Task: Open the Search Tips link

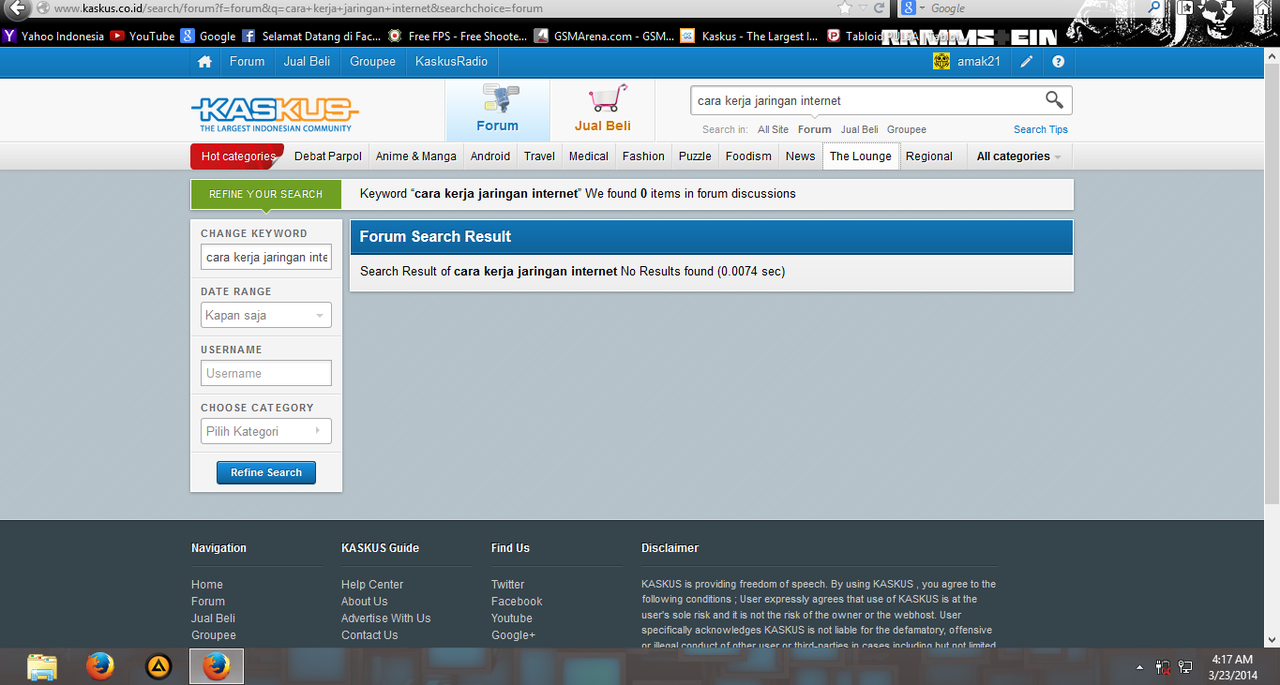Action: click(x=1040, y=130)
